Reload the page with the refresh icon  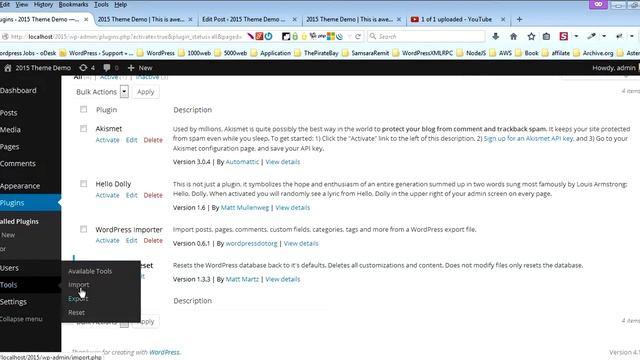[x=358, y=36]
